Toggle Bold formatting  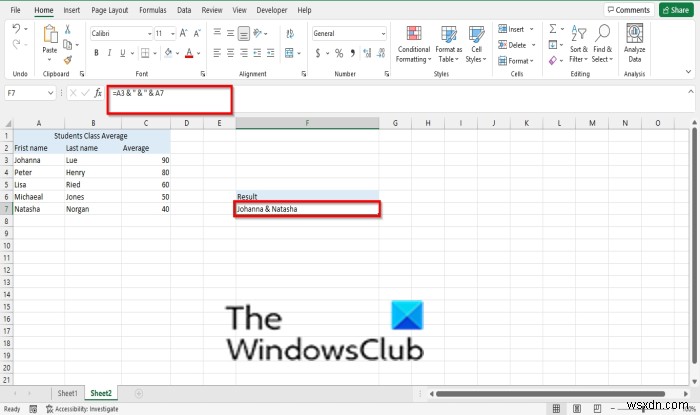click(96, 53)
